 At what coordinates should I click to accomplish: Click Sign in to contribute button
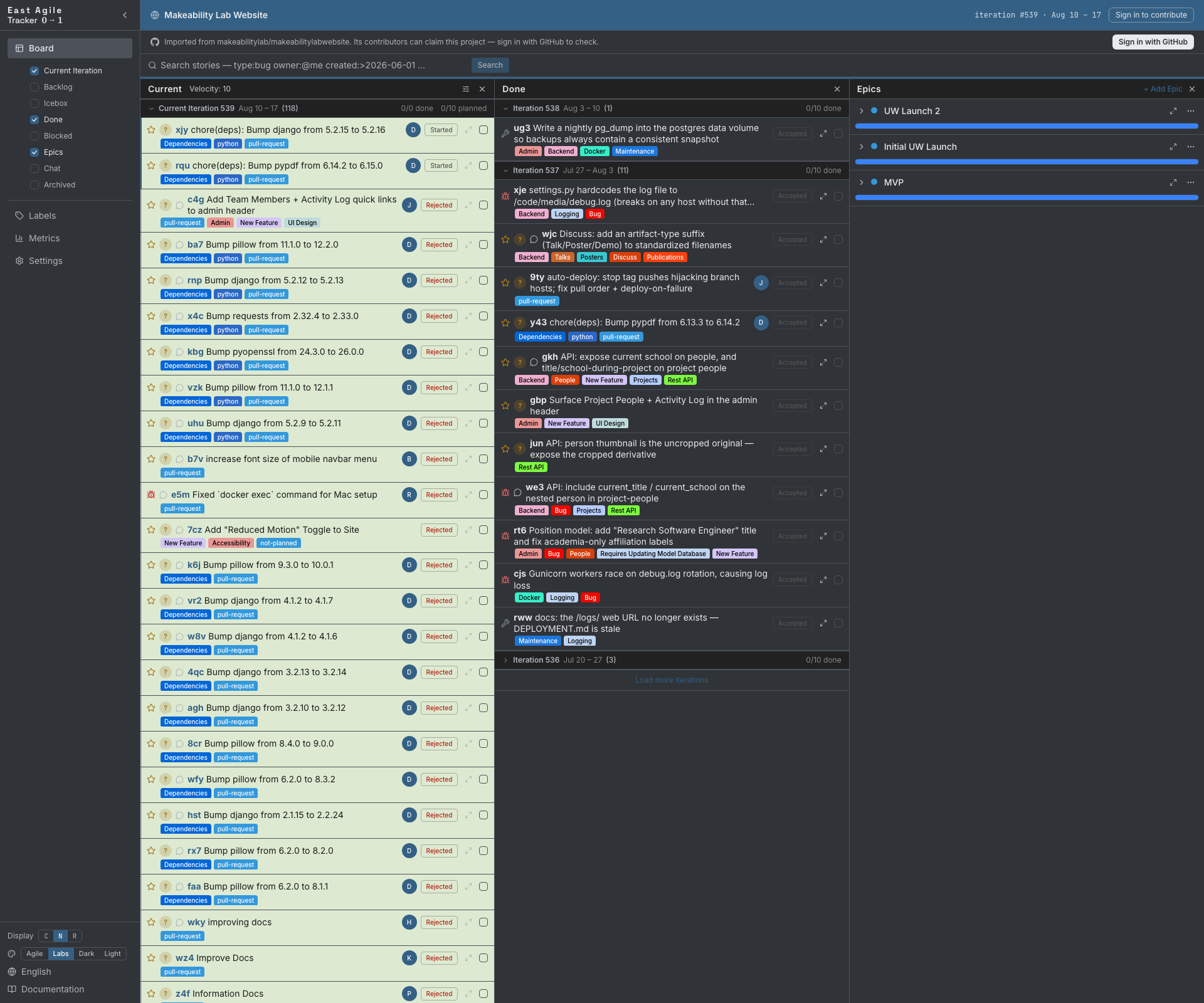coord(1151,15)
